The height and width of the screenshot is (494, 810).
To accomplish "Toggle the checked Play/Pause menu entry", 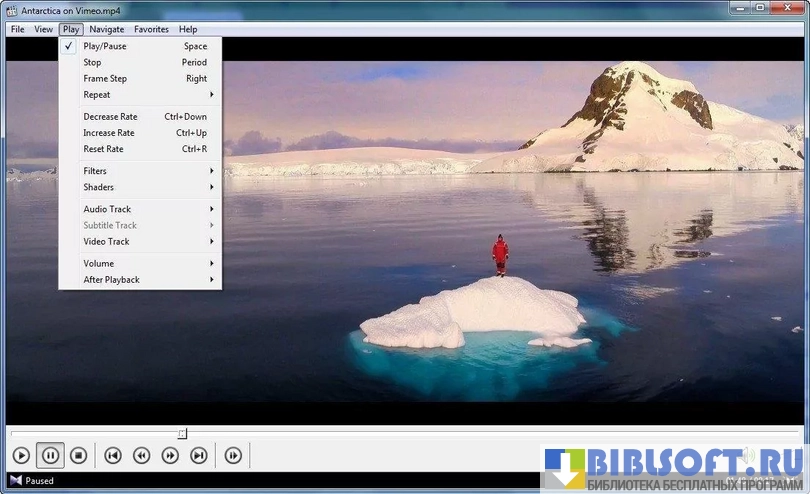I will click(105, 46).
